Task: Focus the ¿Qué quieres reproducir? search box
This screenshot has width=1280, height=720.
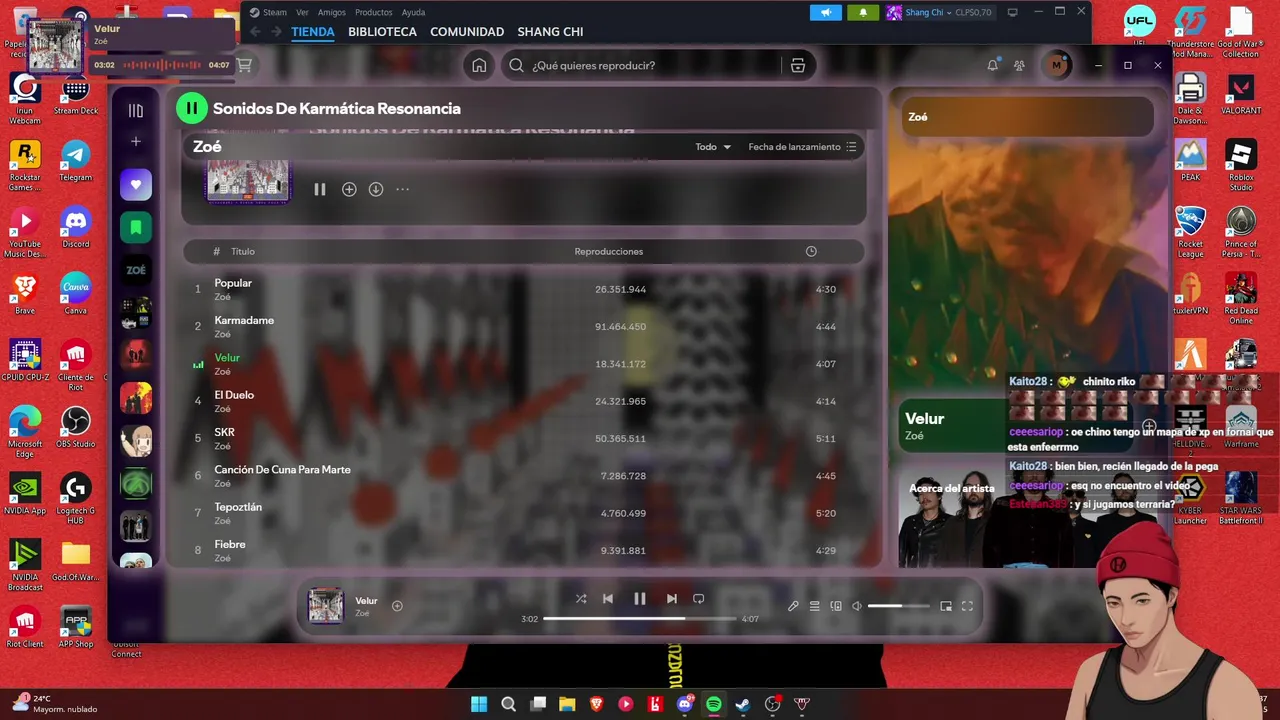Action: [x=644, y=65]
